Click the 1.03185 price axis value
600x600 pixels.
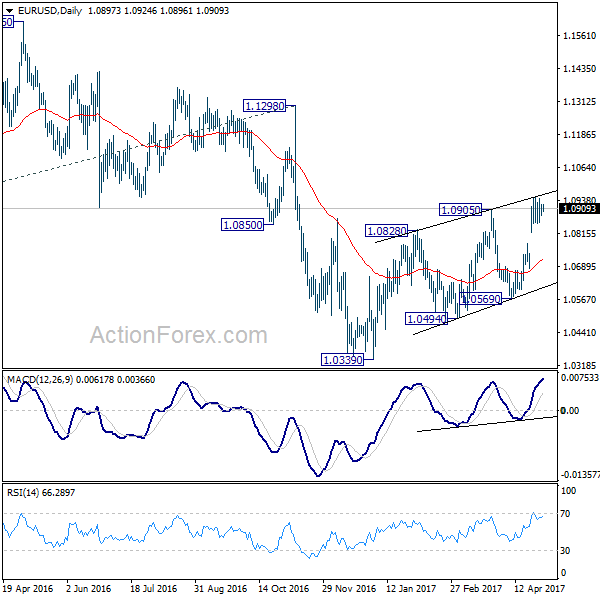click(580, 365)
